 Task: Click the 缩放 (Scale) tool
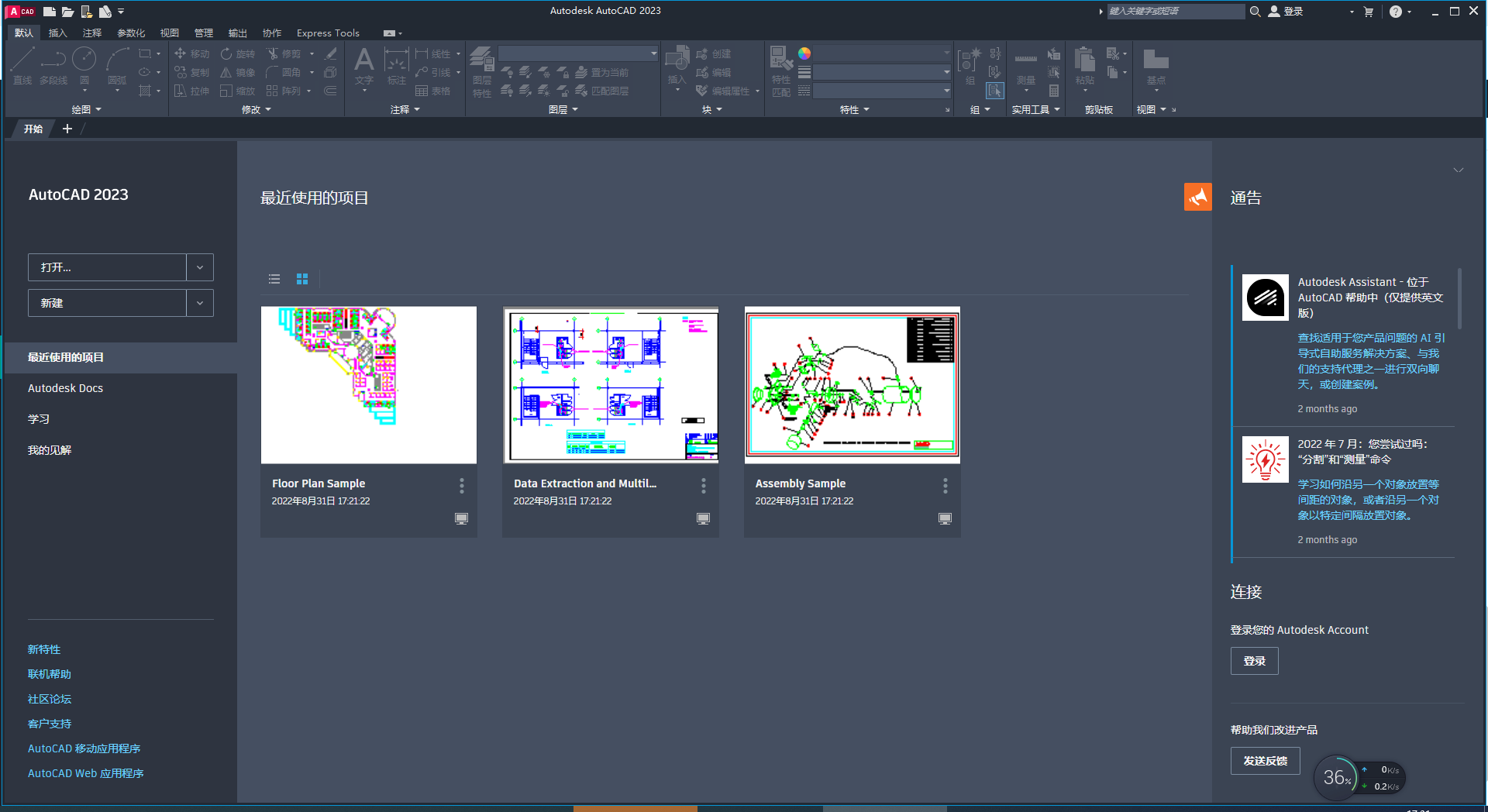coord(238,91)
